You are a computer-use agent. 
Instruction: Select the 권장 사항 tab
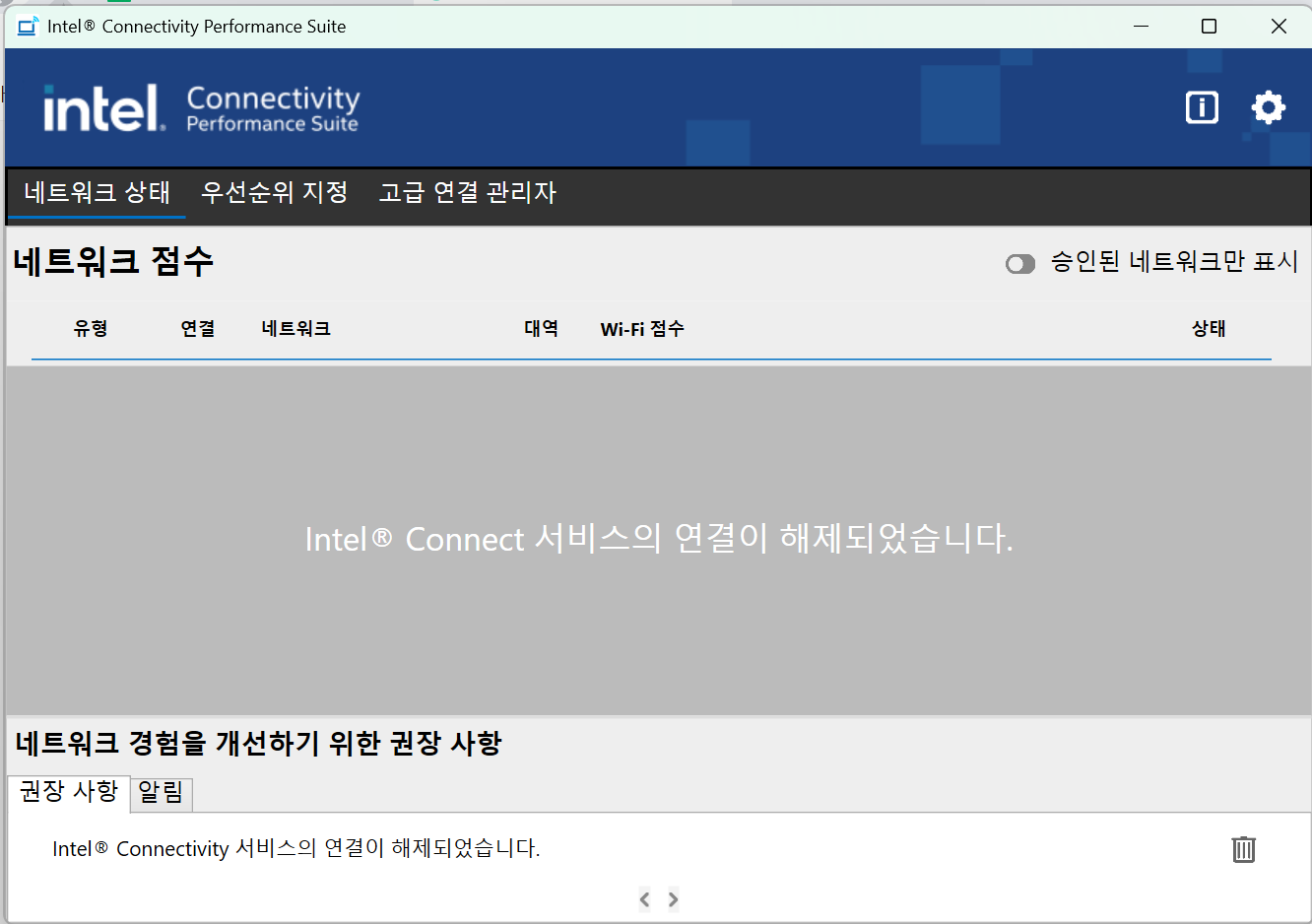(69, 792)
